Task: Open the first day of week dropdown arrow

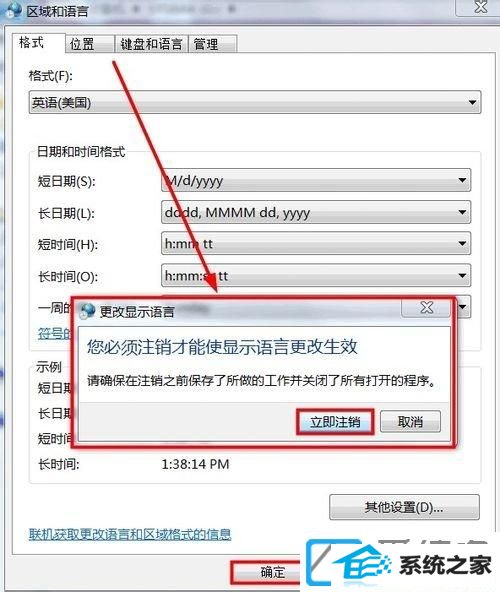Action: point(463,307)
